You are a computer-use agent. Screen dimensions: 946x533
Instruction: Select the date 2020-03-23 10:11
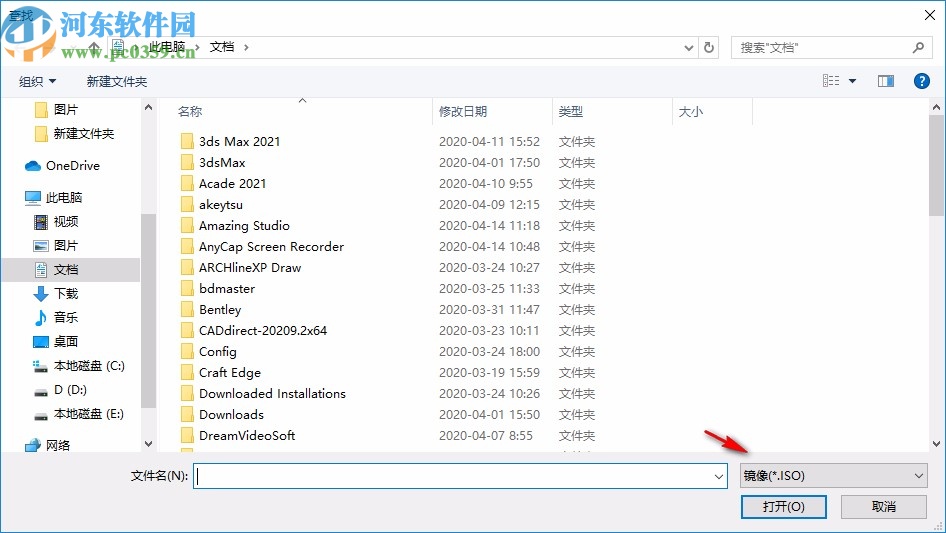pyautogui.click(x=489, y=331)
